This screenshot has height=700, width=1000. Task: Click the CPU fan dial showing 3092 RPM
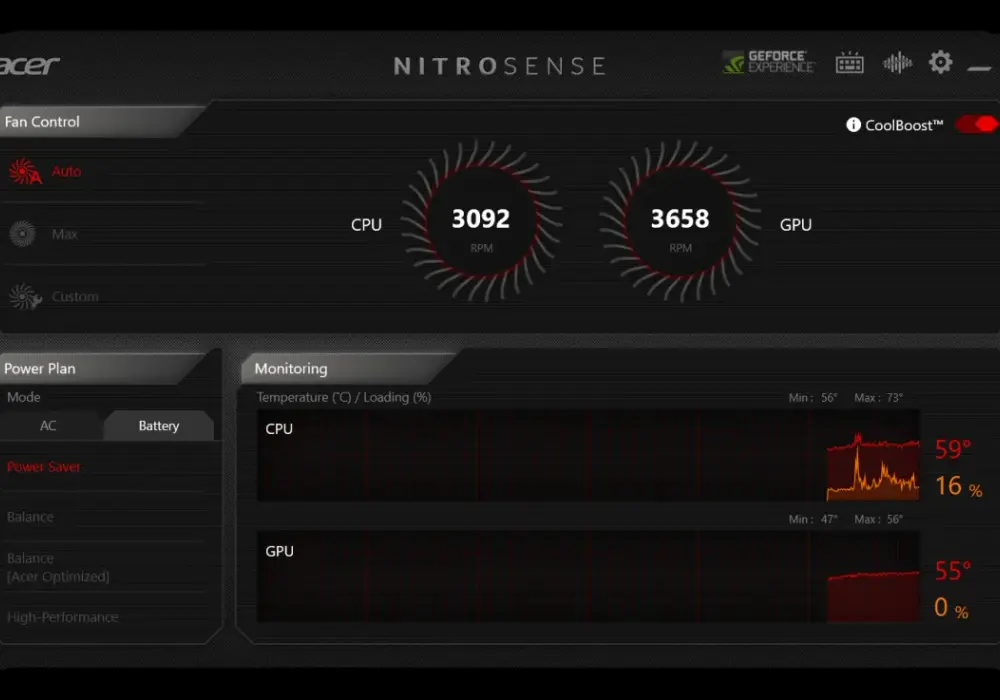tap(481, 221)
